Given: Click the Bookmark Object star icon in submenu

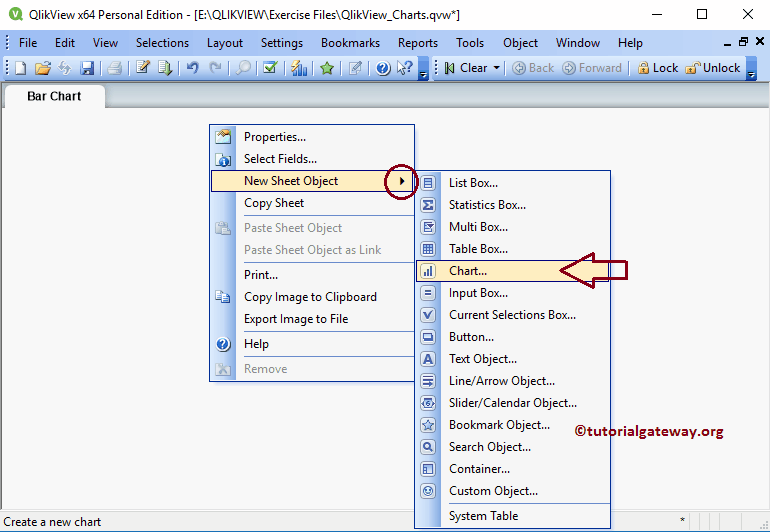Looking at the screenshot, I should (x=428, y=425).
